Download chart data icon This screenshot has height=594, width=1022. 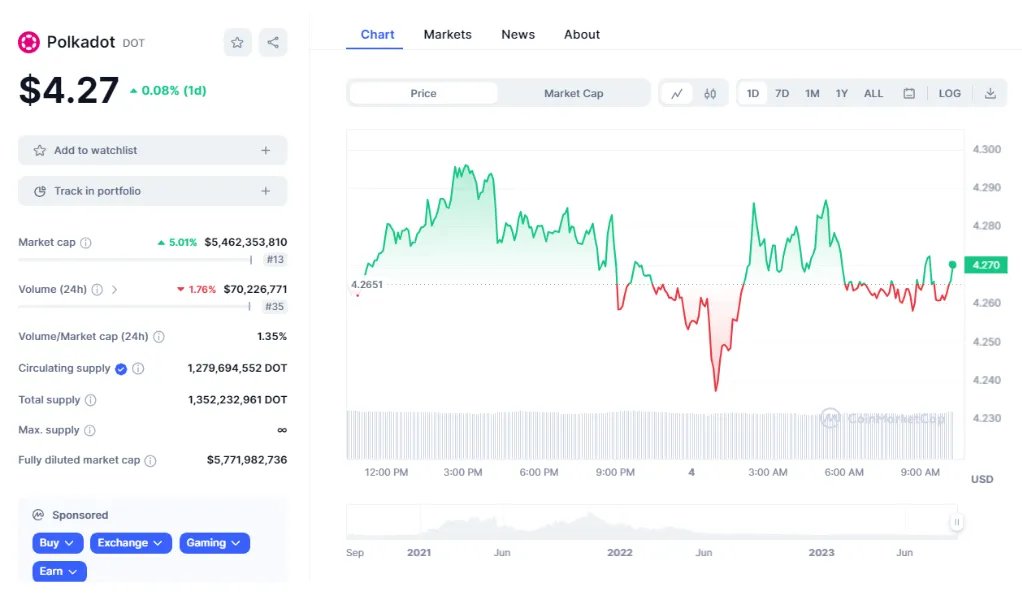click(990, 93)
